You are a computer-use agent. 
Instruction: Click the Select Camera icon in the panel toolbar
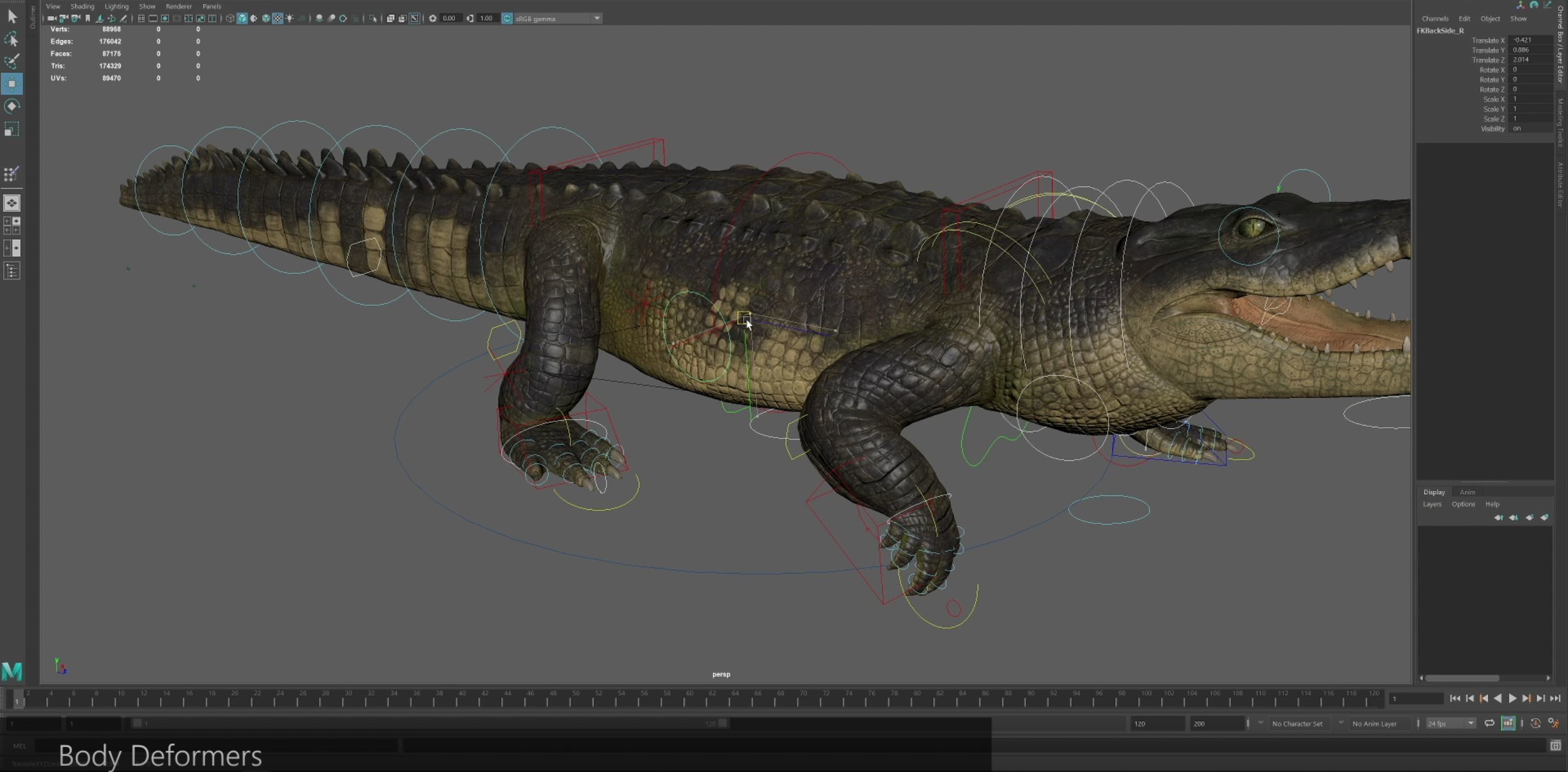52,18
